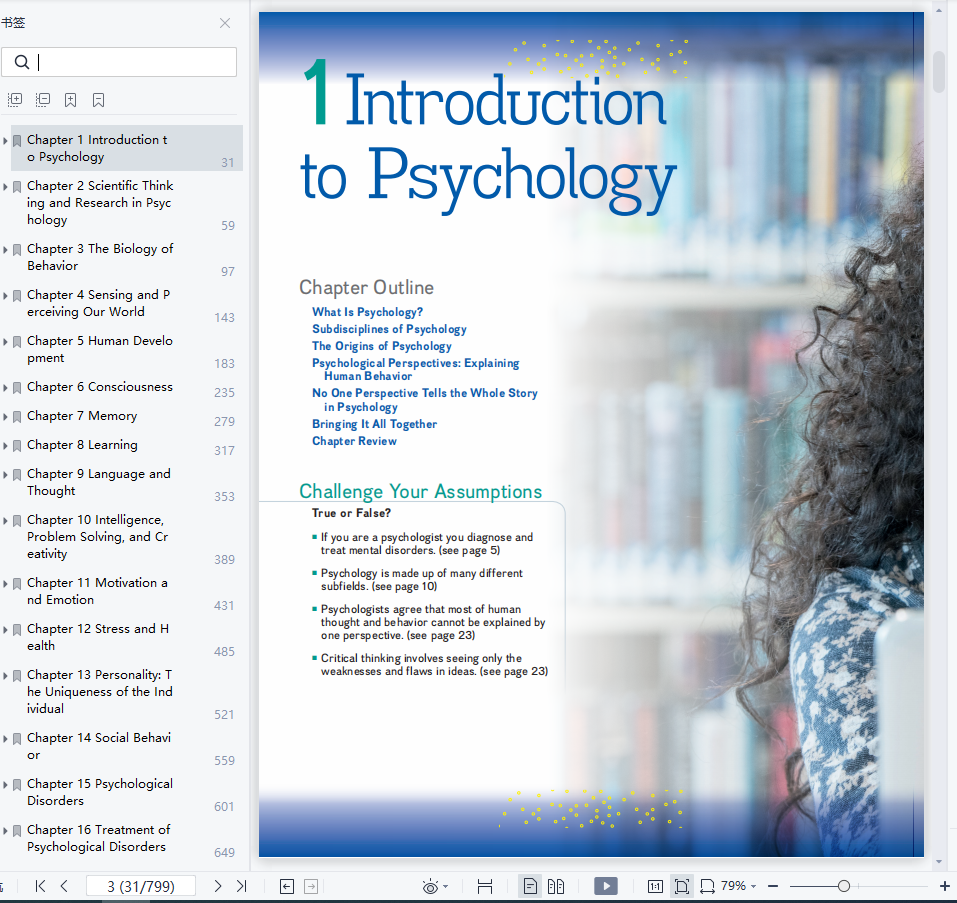Go to previous page

coord(64,886)
